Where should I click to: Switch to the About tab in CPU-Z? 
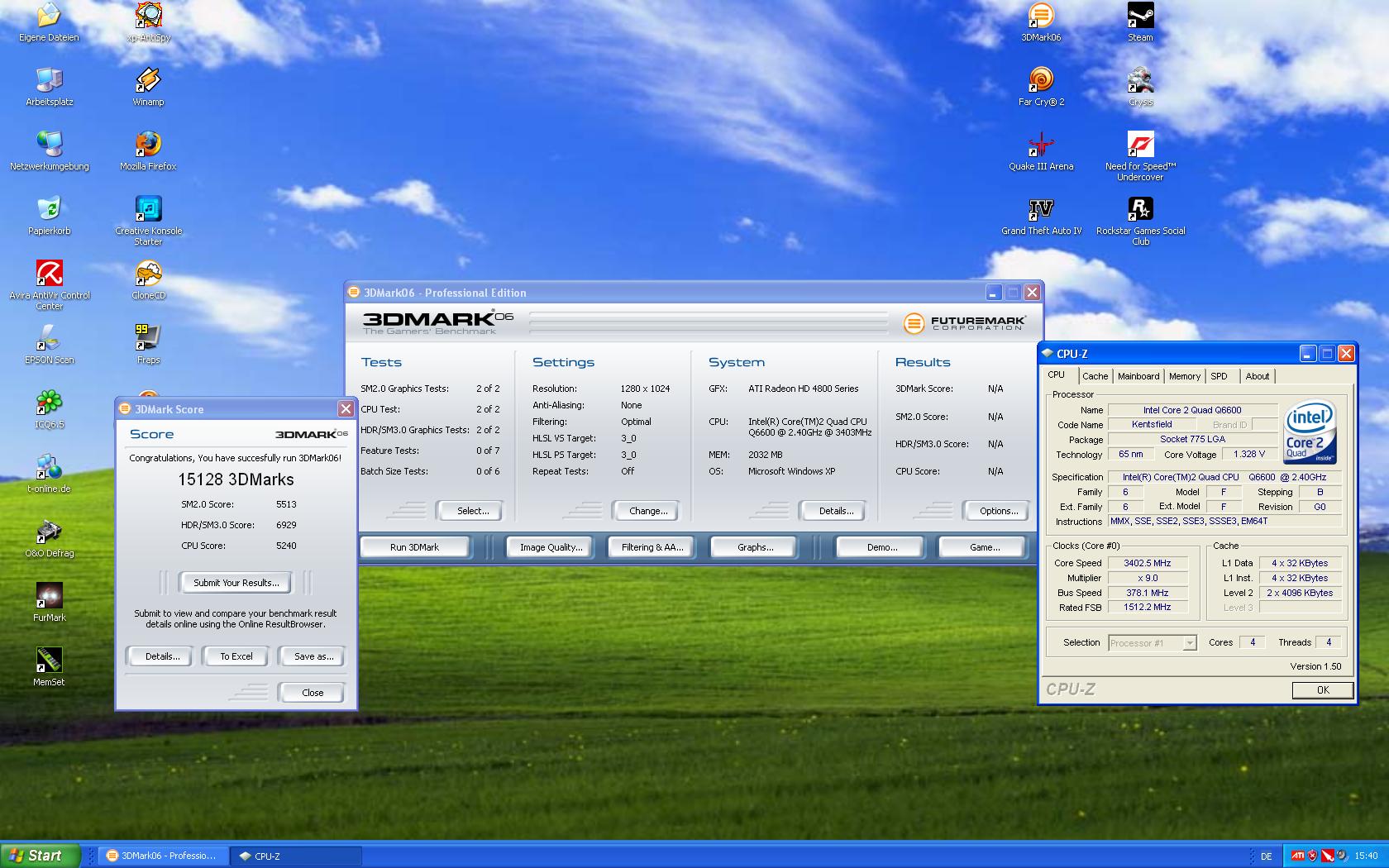[1257, 376]
